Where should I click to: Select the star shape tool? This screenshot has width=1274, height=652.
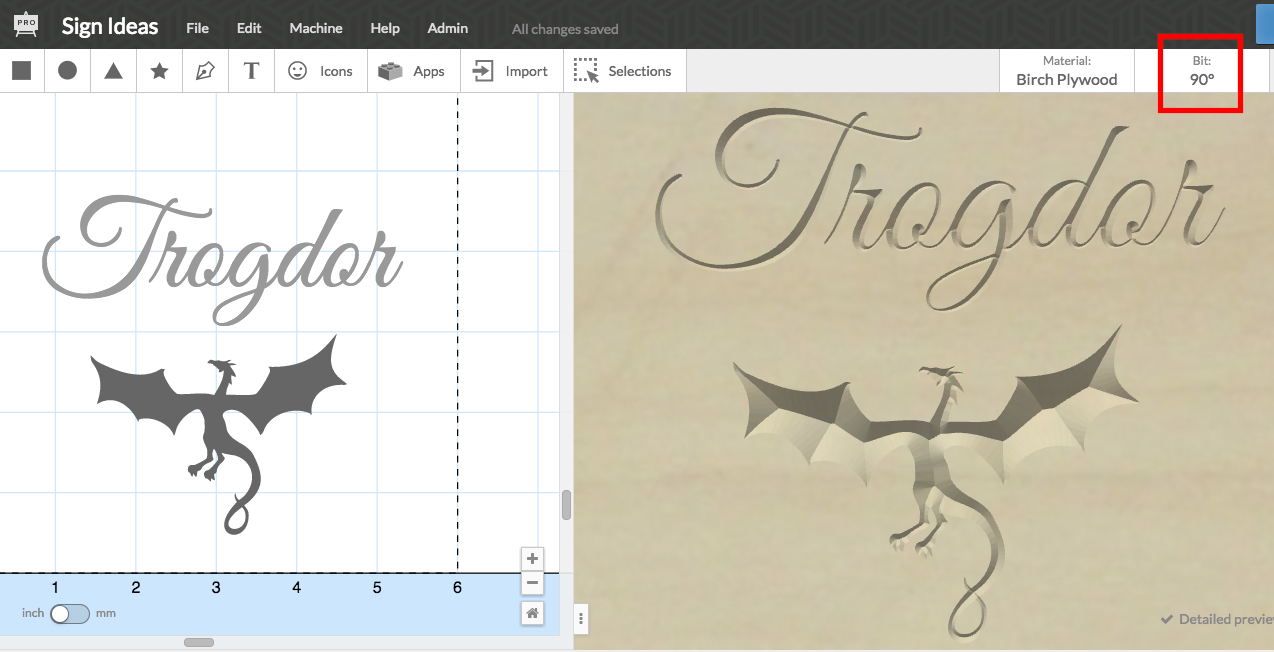click(x=159, y=71)
